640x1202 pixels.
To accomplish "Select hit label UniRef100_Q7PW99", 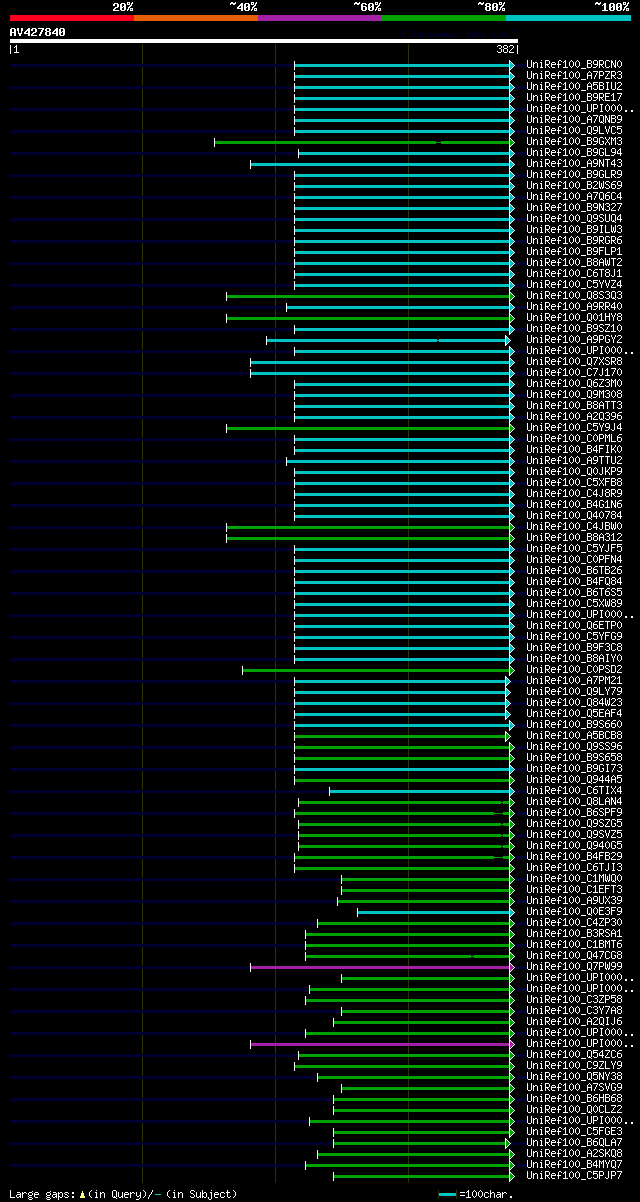I will click(x=575, y=967).
